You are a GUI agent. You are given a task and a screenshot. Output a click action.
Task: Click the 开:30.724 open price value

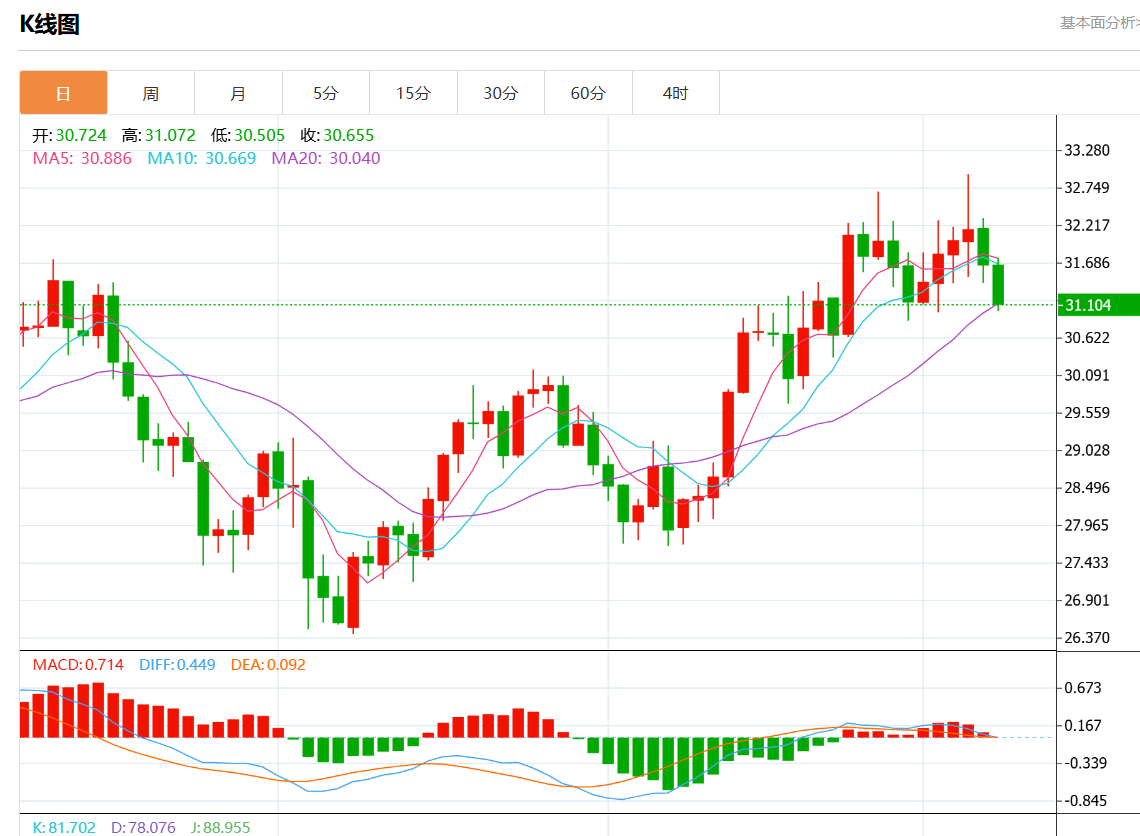(69, 135)
